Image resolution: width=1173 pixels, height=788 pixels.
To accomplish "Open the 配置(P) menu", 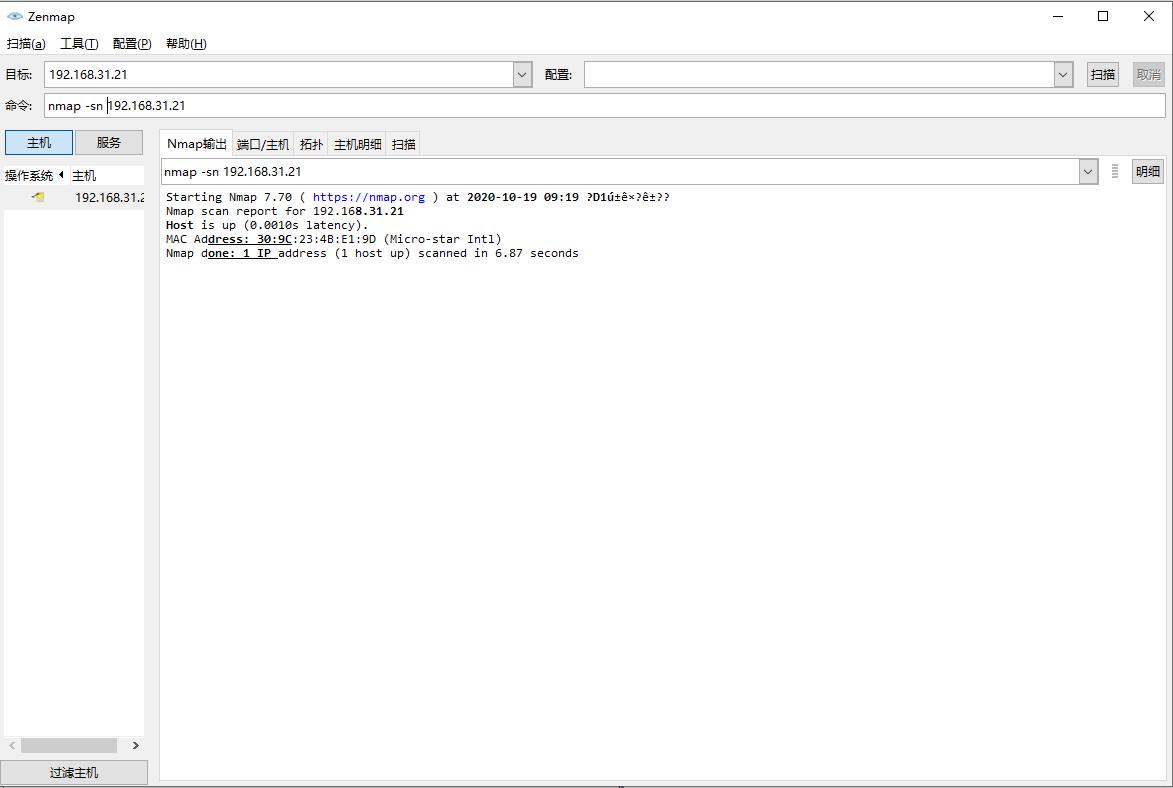I will 132,43.
